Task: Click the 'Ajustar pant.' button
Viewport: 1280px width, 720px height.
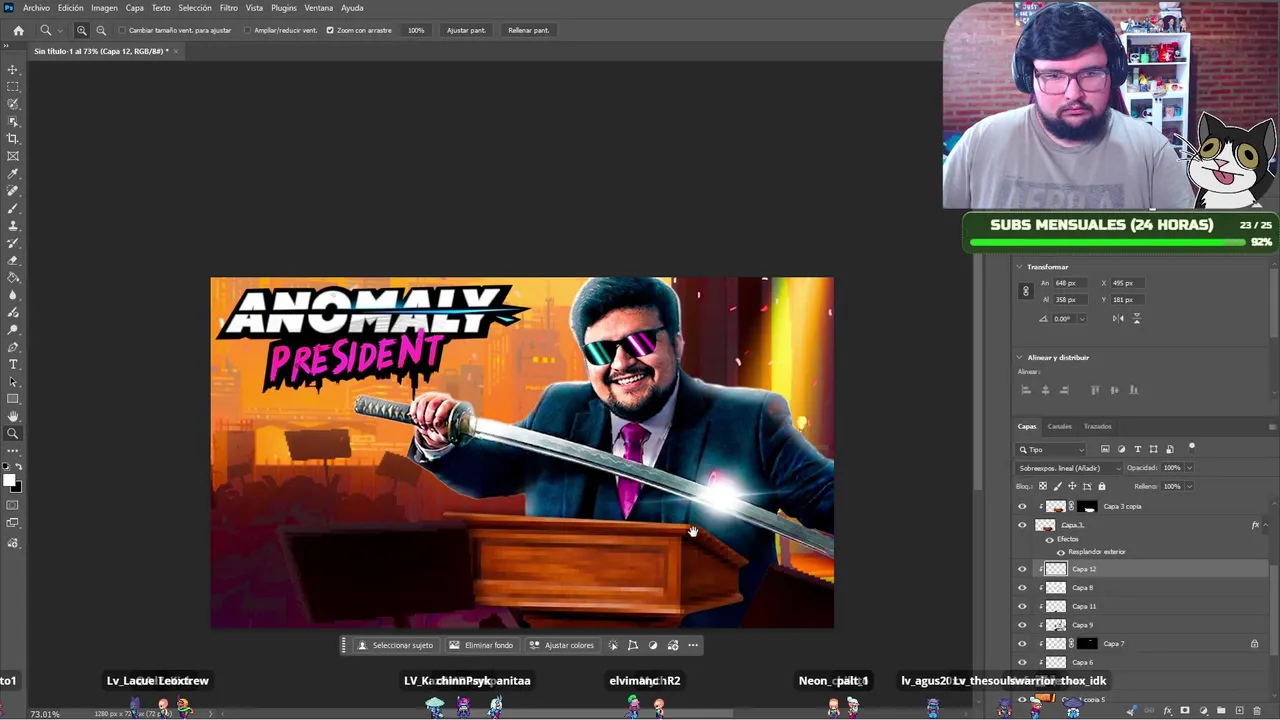Action: [x=466, y=31]
